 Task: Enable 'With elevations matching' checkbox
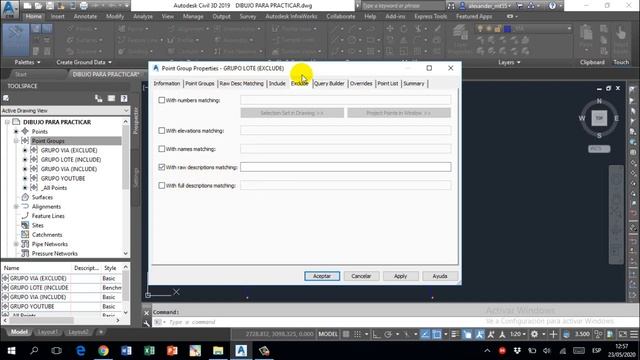[162, 131]
